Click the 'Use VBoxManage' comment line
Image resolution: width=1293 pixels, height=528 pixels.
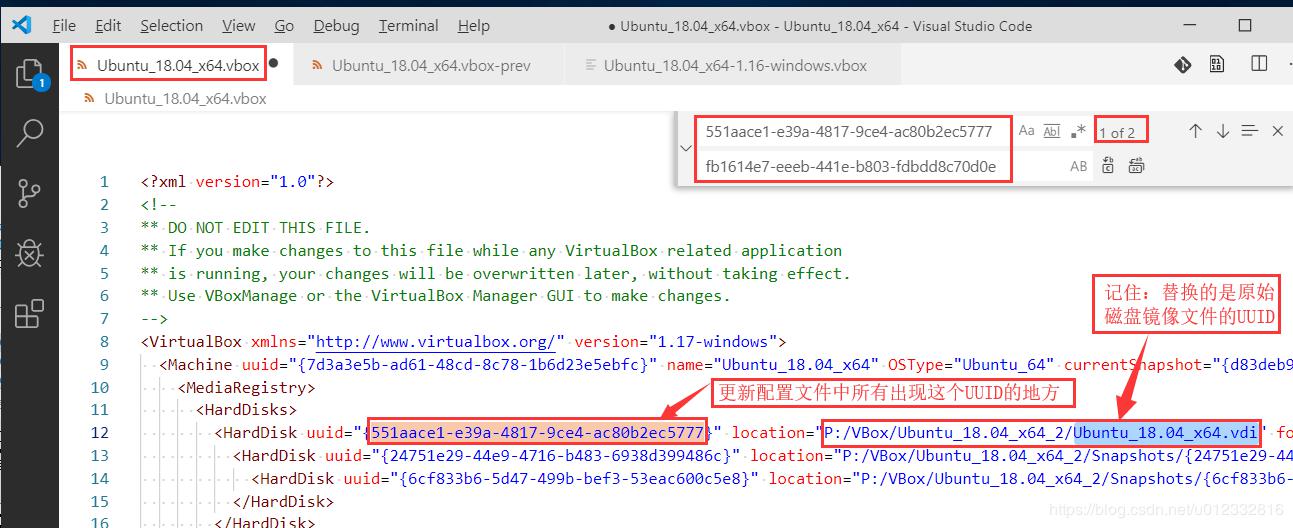[436, 296]
